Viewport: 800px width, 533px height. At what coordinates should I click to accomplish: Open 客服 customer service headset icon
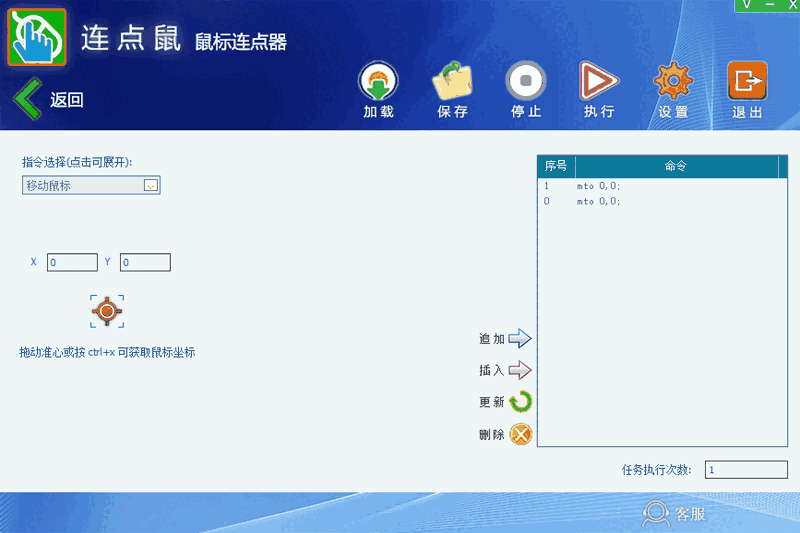coord(656,514)
